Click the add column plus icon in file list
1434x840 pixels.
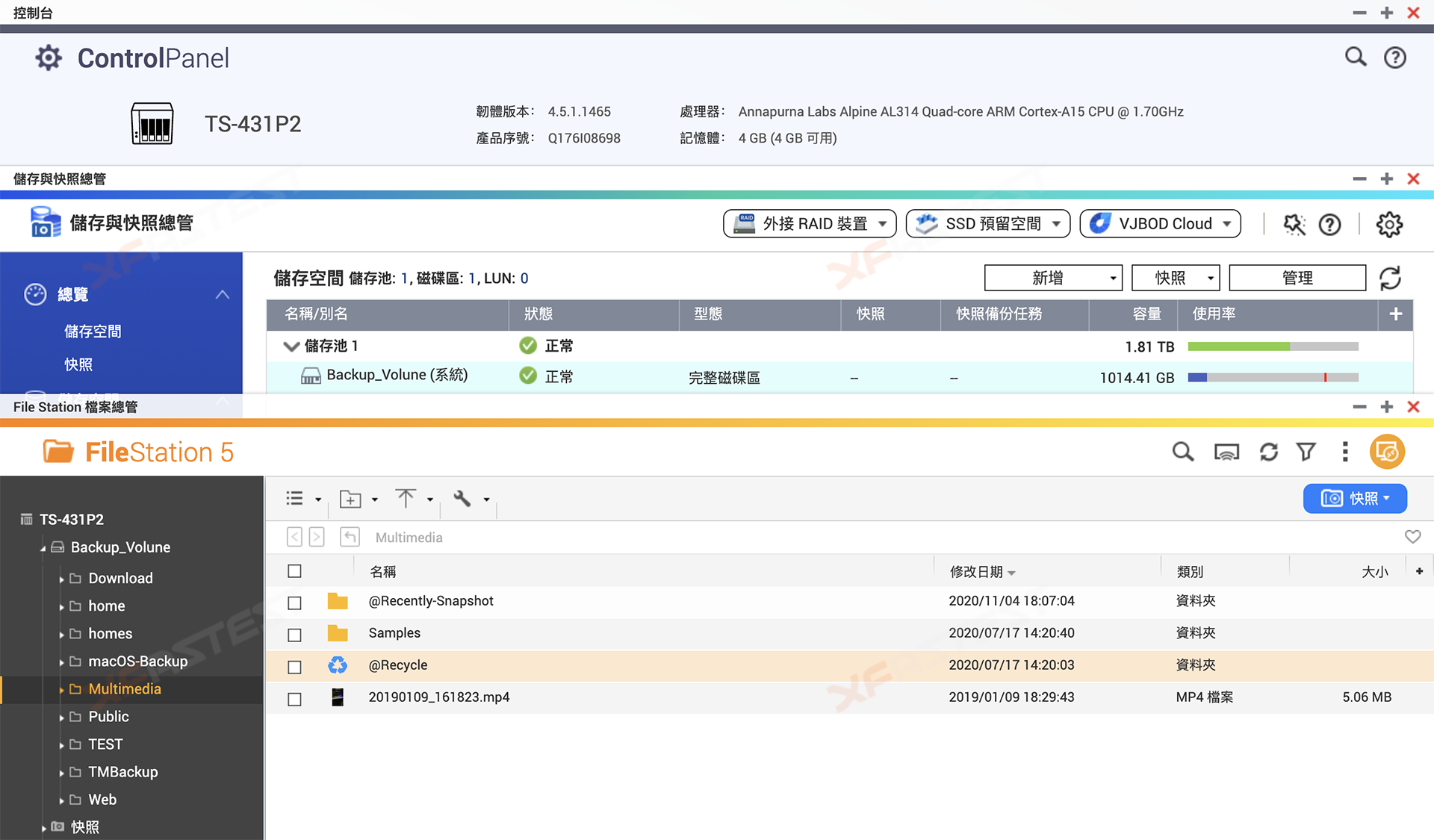(1419, 571)
